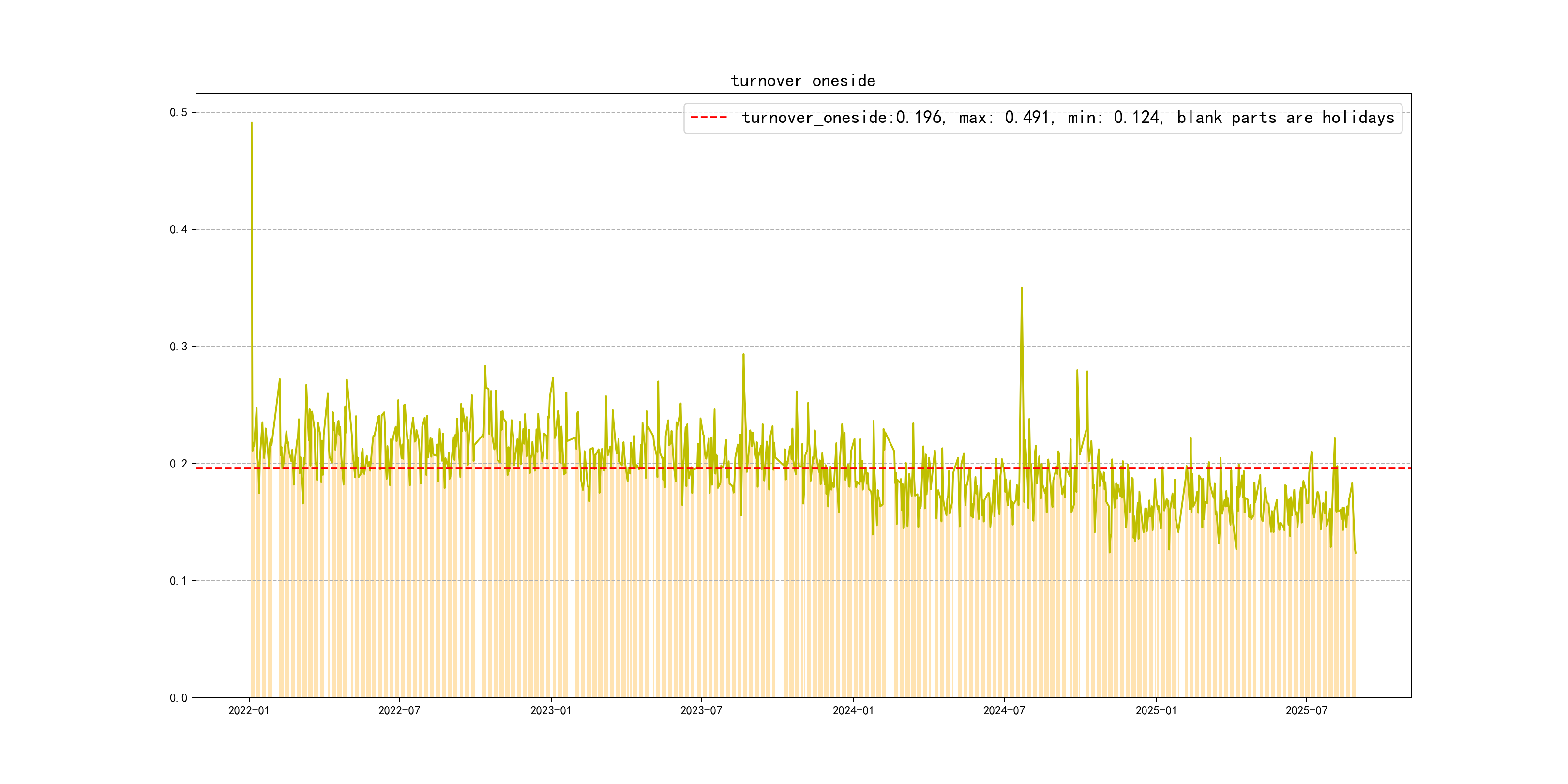Click the chart title 'turnover oneside'
The image size is (1568, 784).
pos(802,81)
